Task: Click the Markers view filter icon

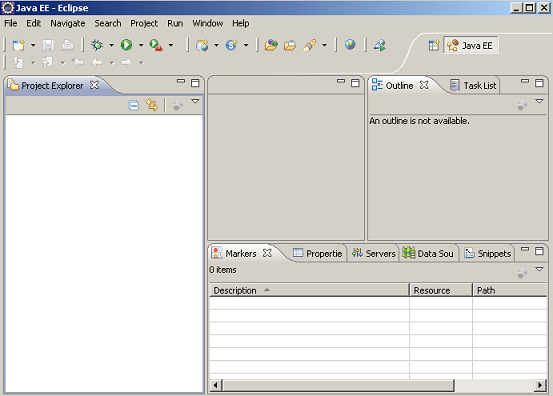Action: point(522,273)
